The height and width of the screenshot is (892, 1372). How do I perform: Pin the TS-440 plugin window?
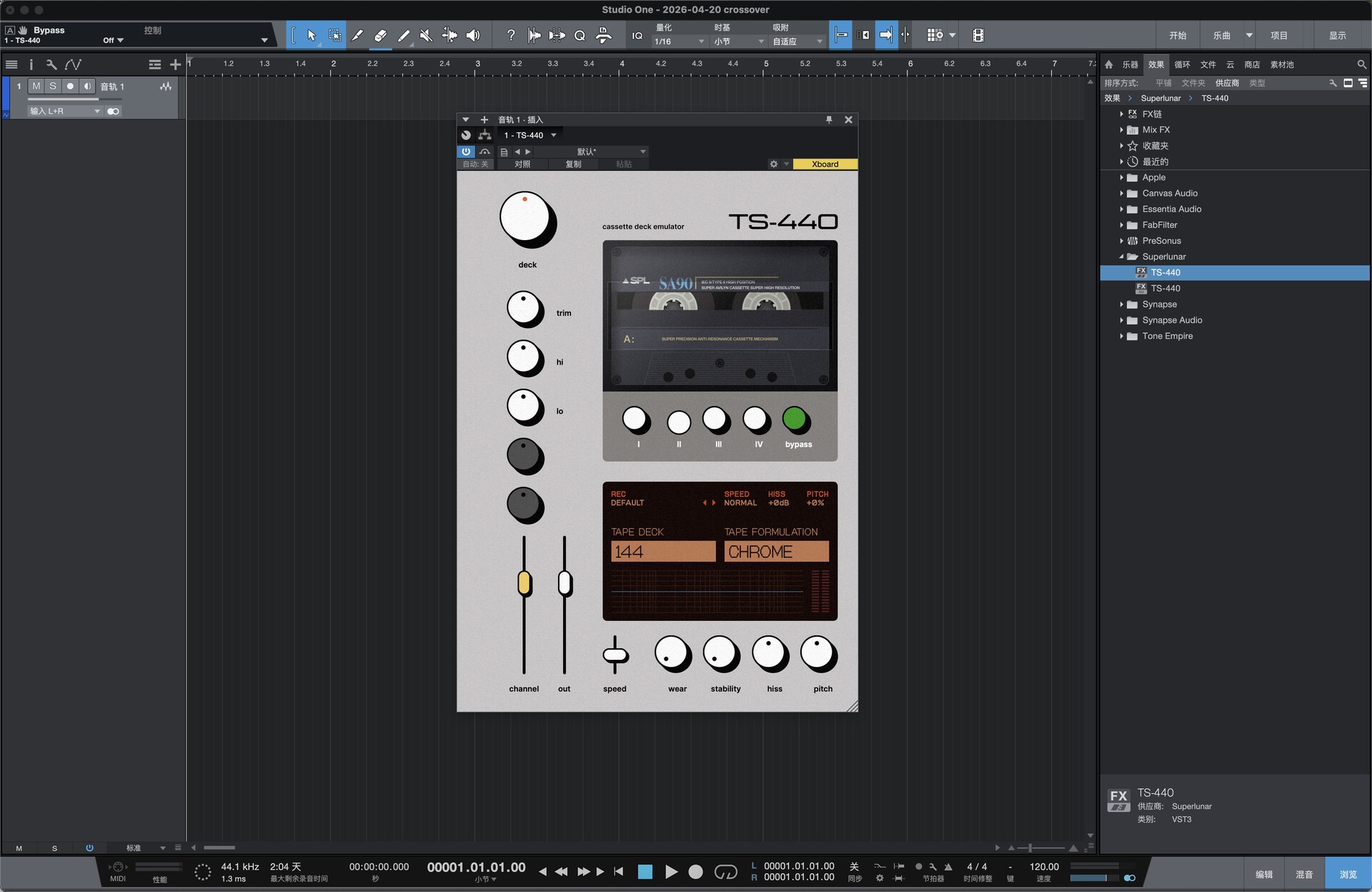click(x=829, y=119)
